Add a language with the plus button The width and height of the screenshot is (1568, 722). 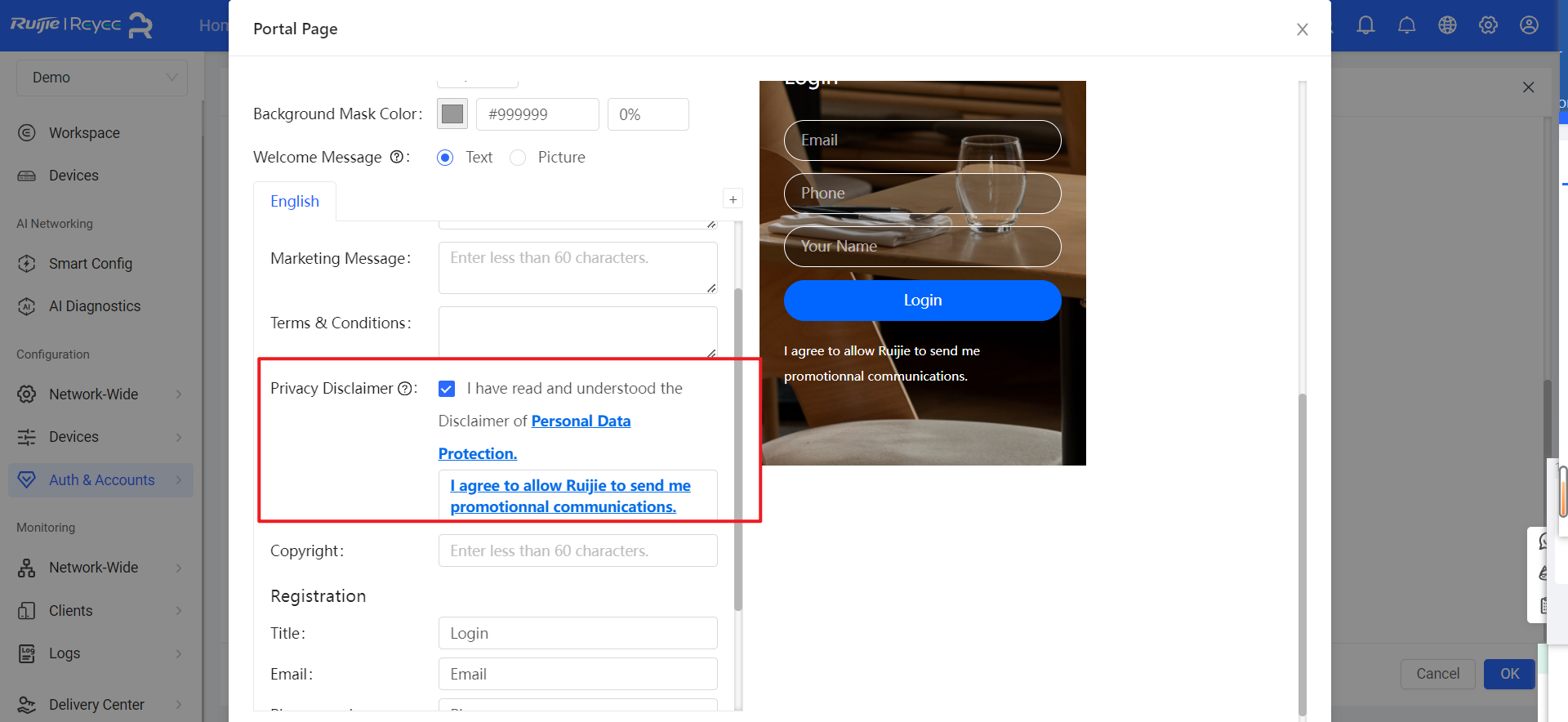pyautogui.click(x=733, y=199)
